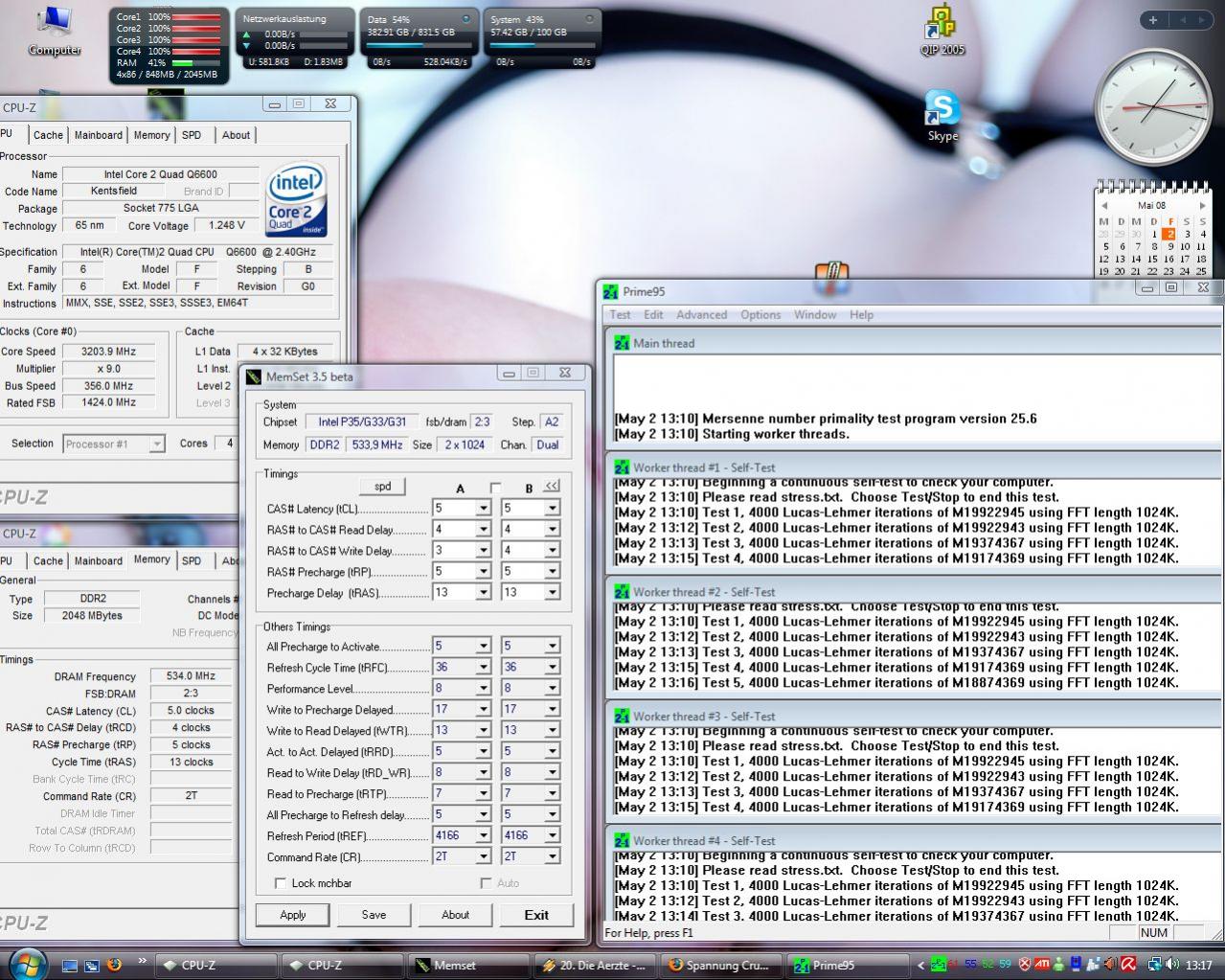Viewport: 1225px width, 980px height.
Task: Click Prime95 green tray icon
Action: point(938,965)
